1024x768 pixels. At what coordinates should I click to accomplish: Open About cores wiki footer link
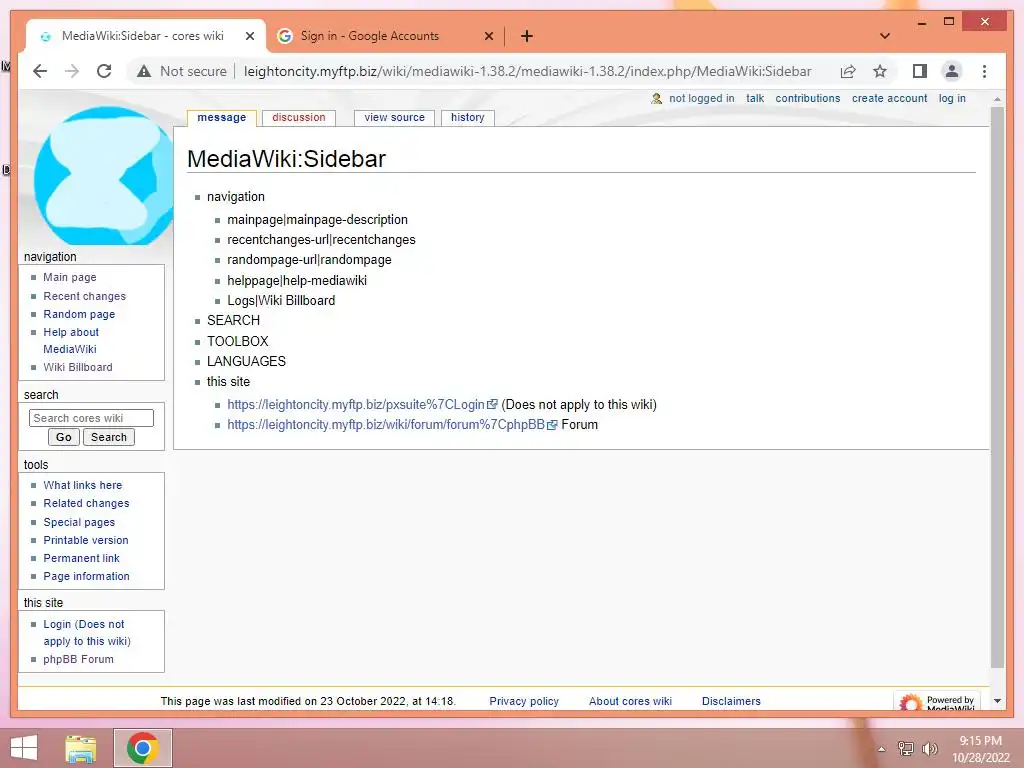pyautogui.click(x=630, y=701)
